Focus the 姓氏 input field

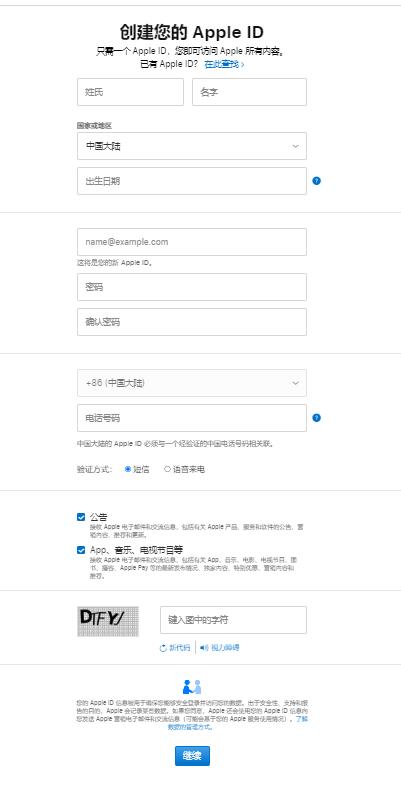tap(130, 92)
